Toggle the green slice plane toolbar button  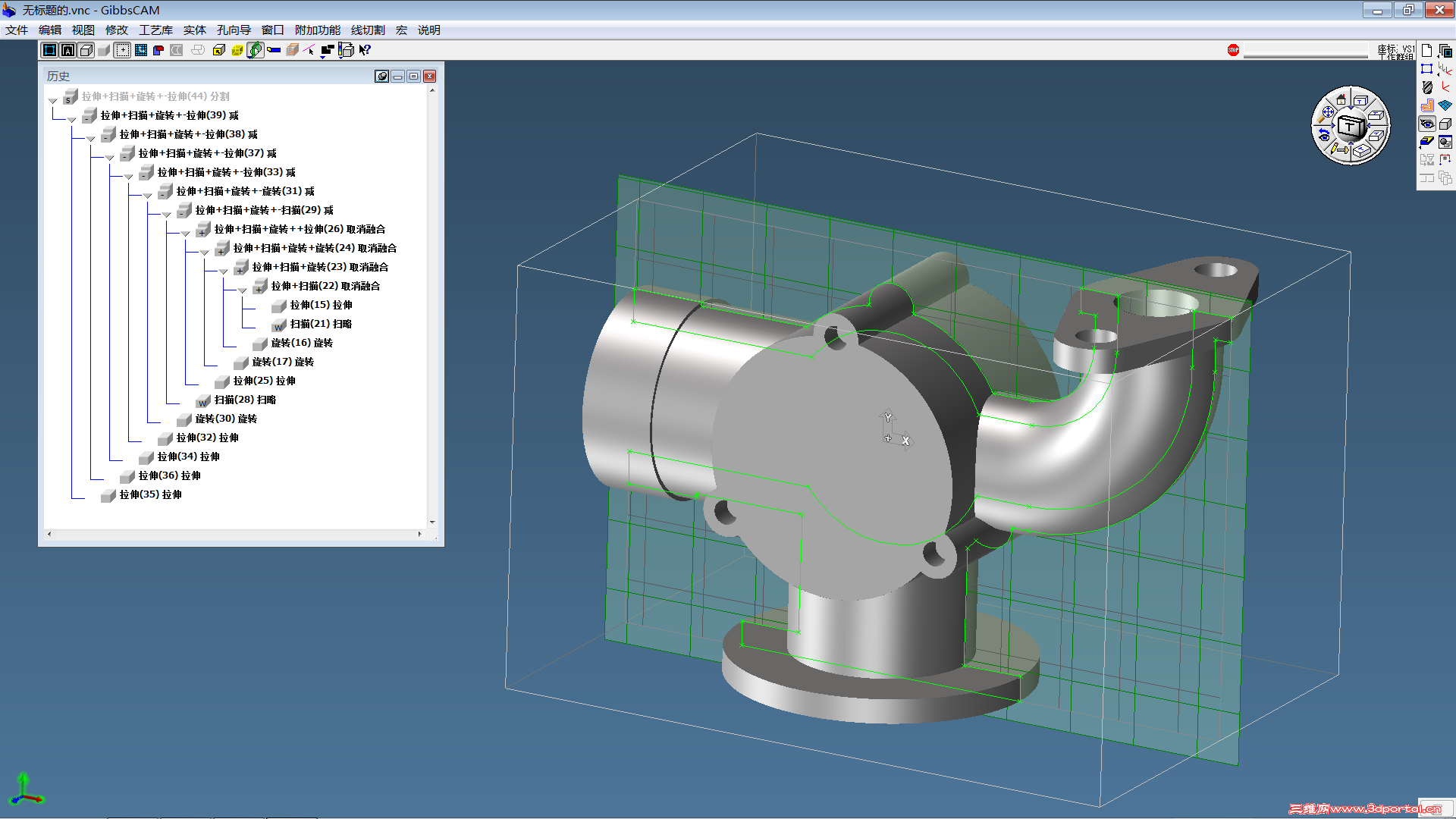coord(256,50)
